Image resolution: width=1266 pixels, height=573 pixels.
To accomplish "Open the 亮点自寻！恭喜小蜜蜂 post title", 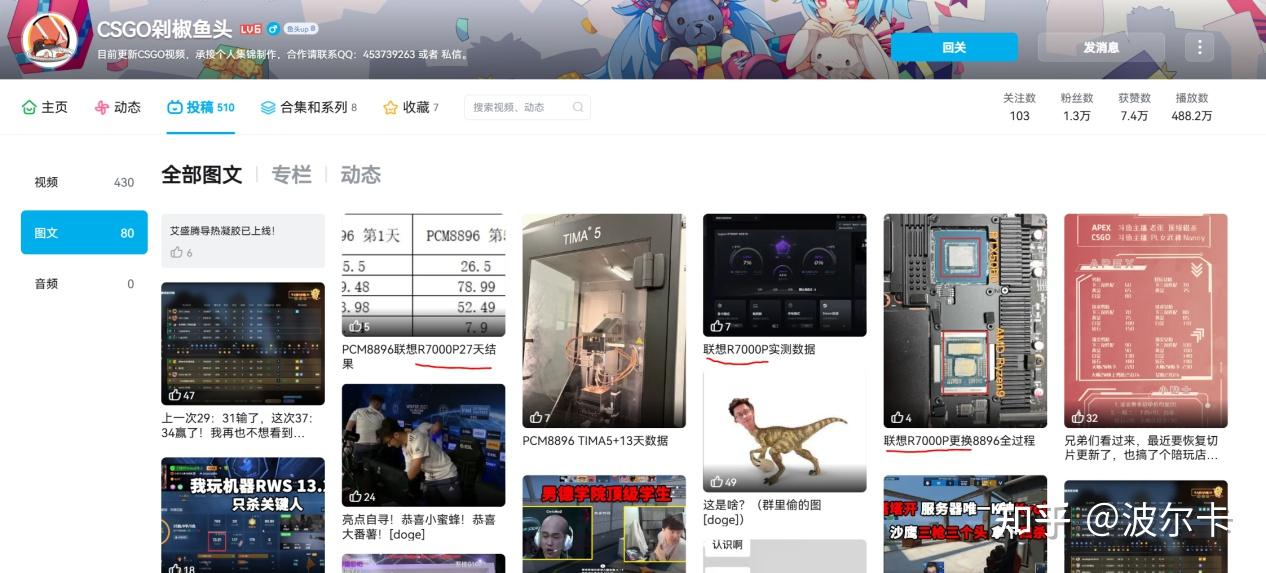I will 417,528.
